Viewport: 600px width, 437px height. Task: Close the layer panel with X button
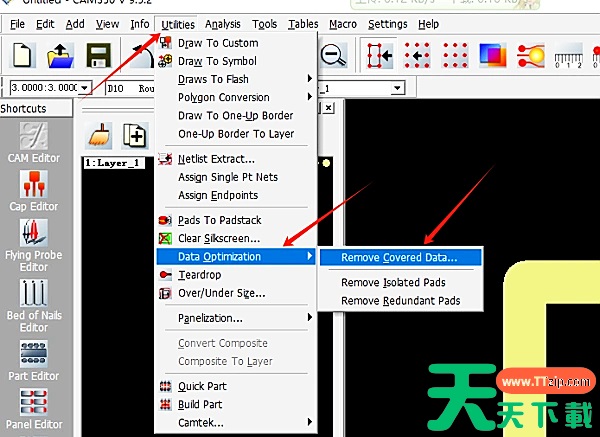[x=328, y=108]
